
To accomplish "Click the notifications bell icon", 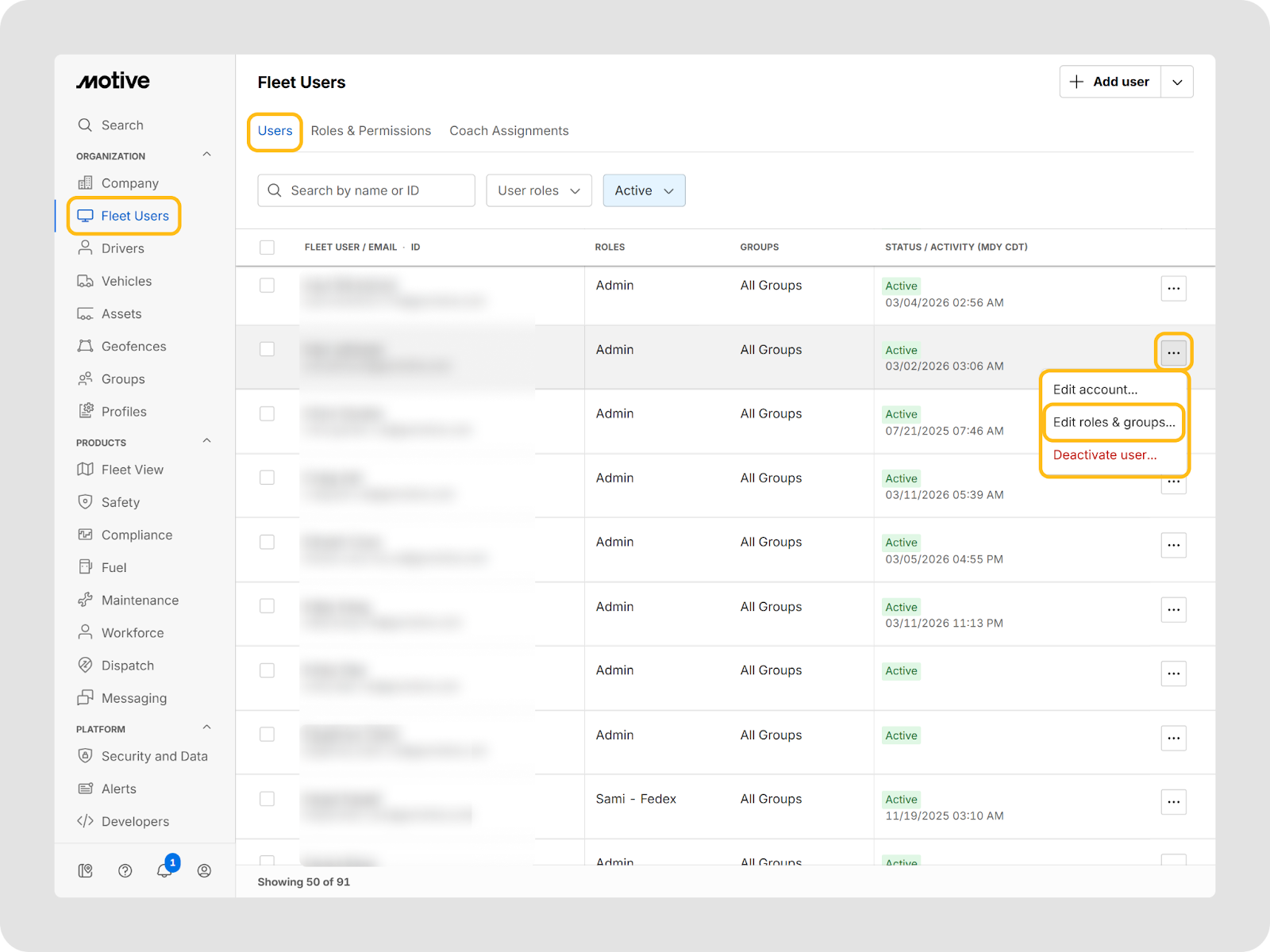I will (164, 870).
